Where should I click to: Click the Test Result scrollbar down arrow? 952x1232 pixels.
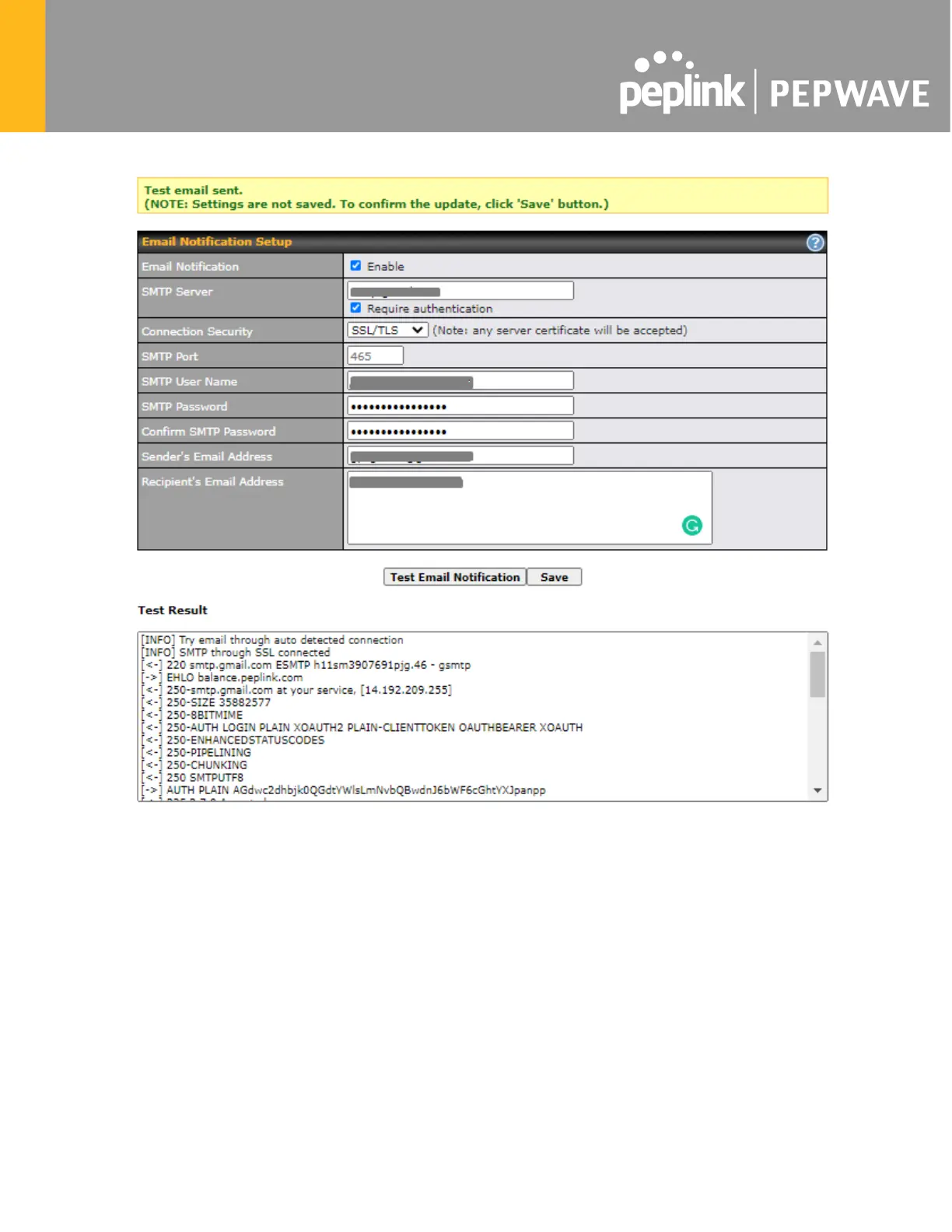[x=817, y=790]
